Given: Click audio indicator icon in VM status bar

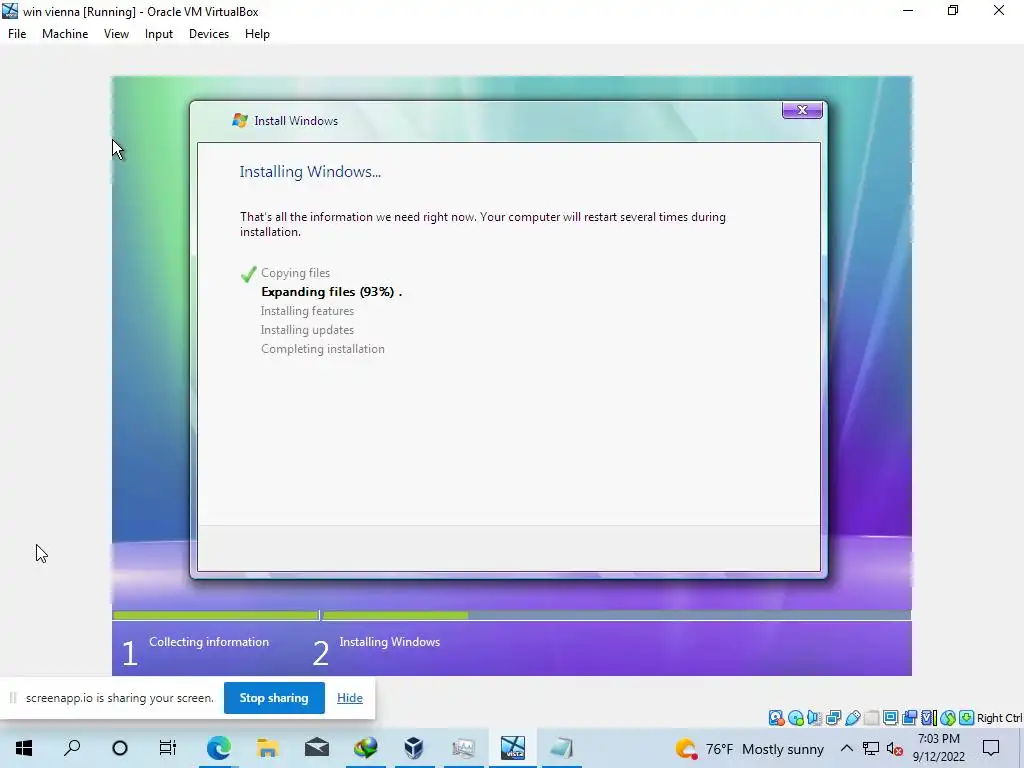Looking at the screenshot, I should 814,718.
